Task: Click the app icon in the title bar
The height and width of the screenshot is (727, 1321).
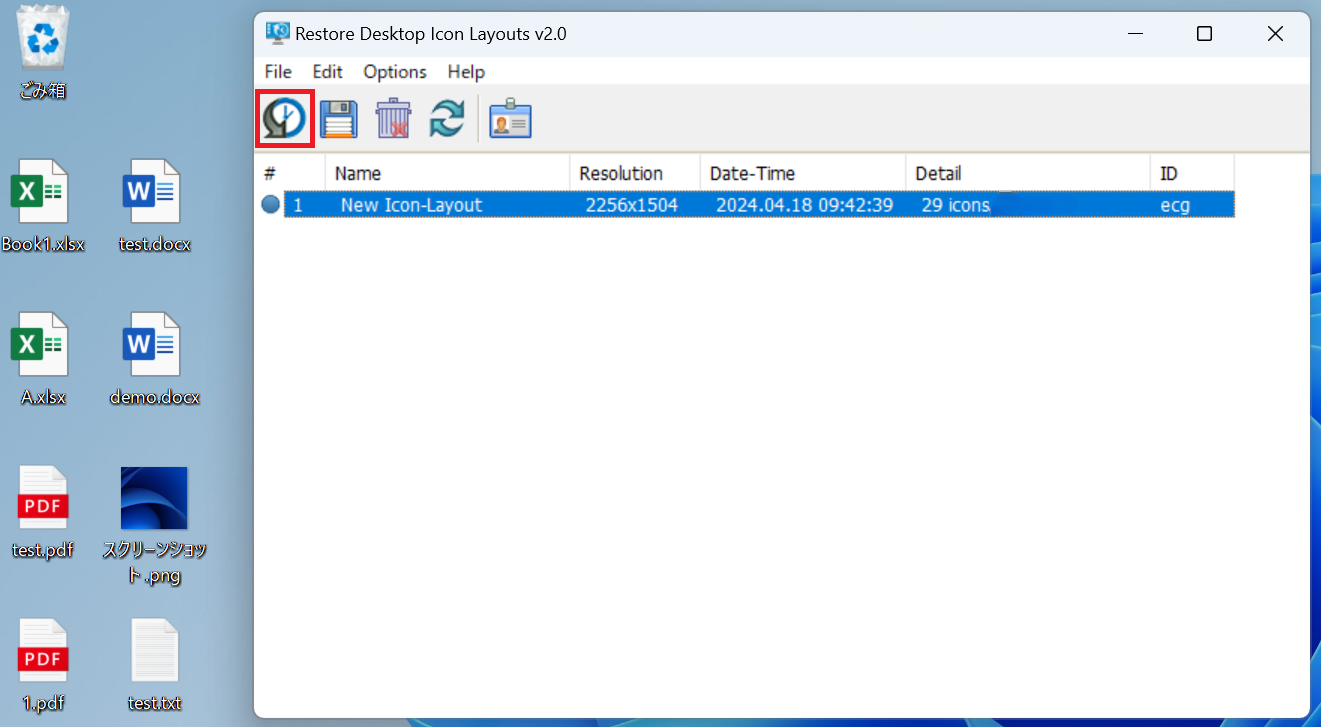Action: coord(277,33)
